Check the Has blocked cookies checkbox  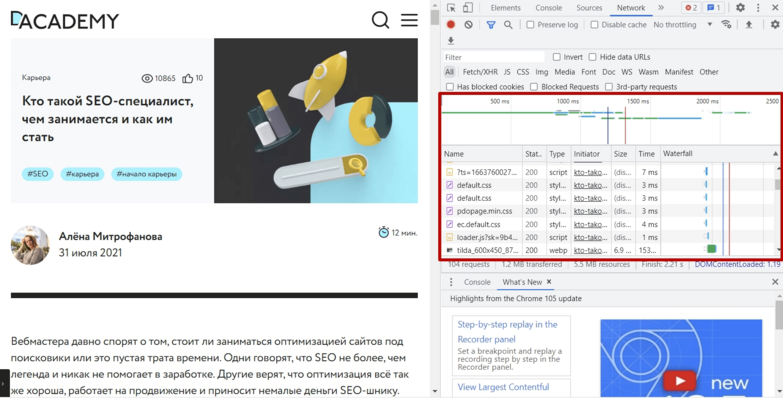(449, 87)
